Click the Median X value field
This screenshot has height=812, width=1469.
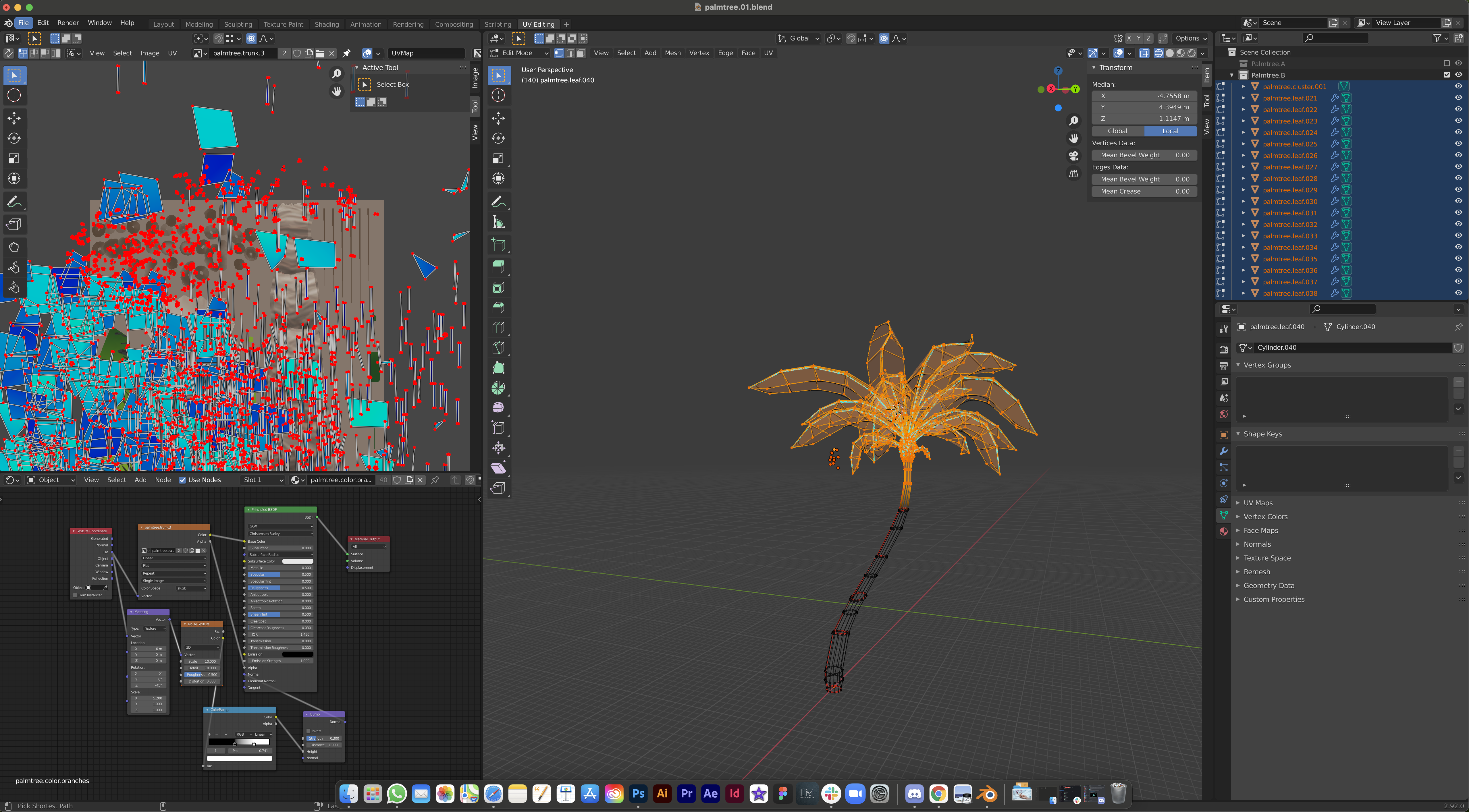point(1143,96)
